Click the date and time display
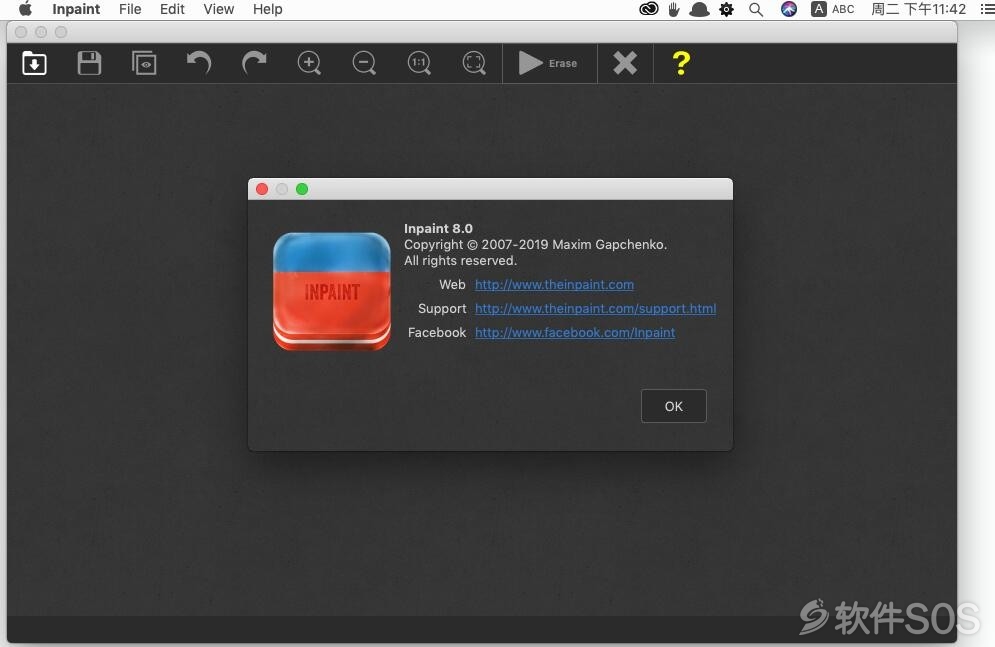The width and height of the screenshot is (995, 647). (x=918, y=9)
